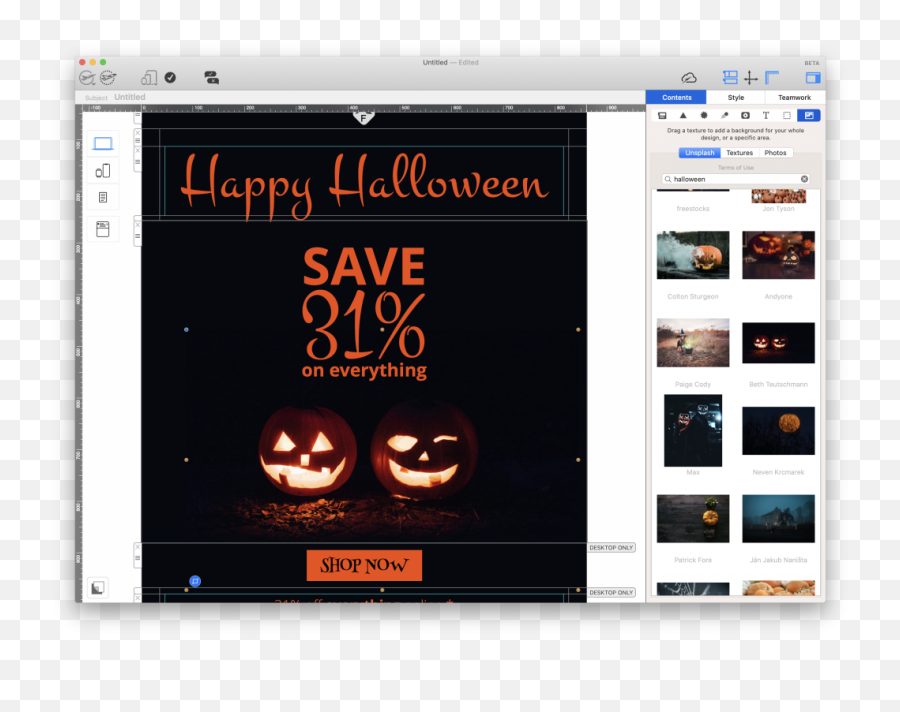900x712 pixels.
Task: Switch to mobile devices view
Action: pyautogui.click(x=103, y=171)
